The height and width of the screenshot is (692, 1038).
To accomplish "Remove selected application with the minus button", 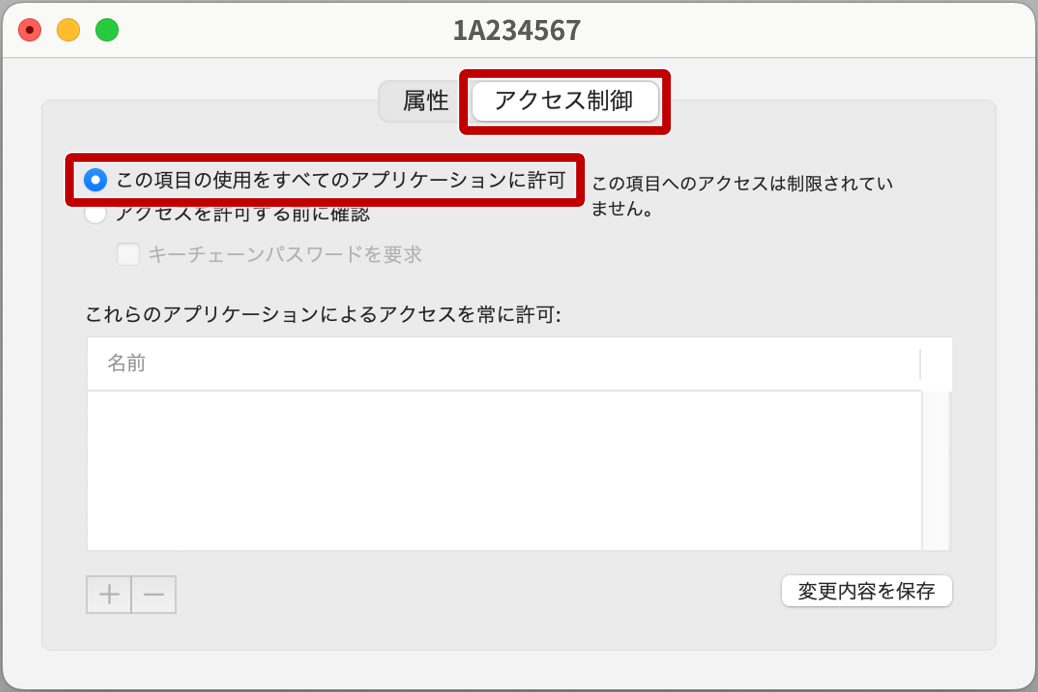I will (154, 594).
